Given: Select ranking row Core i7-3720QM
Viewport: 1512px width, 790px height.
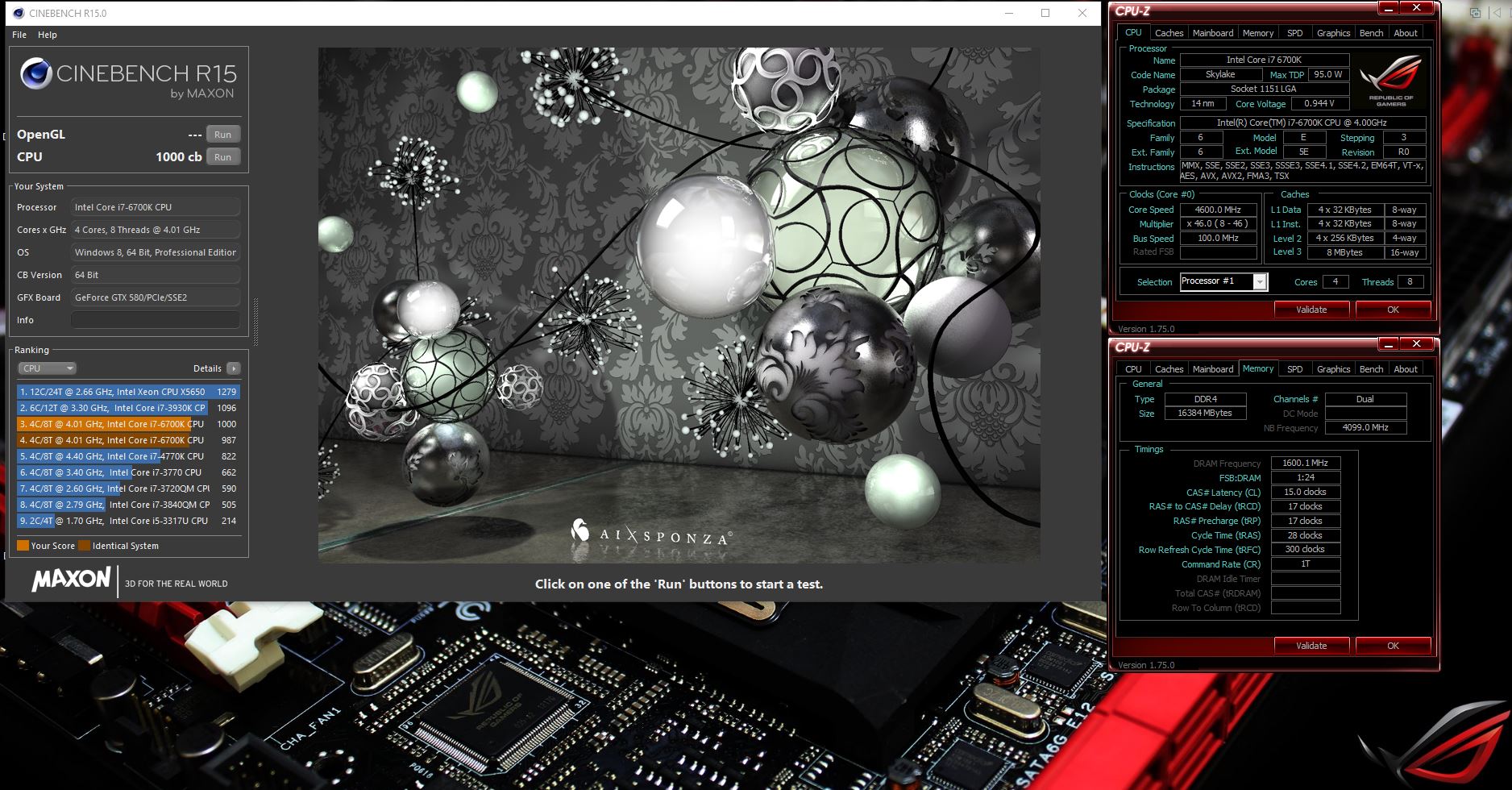Looking at the screenshot, I should point(128,489).
